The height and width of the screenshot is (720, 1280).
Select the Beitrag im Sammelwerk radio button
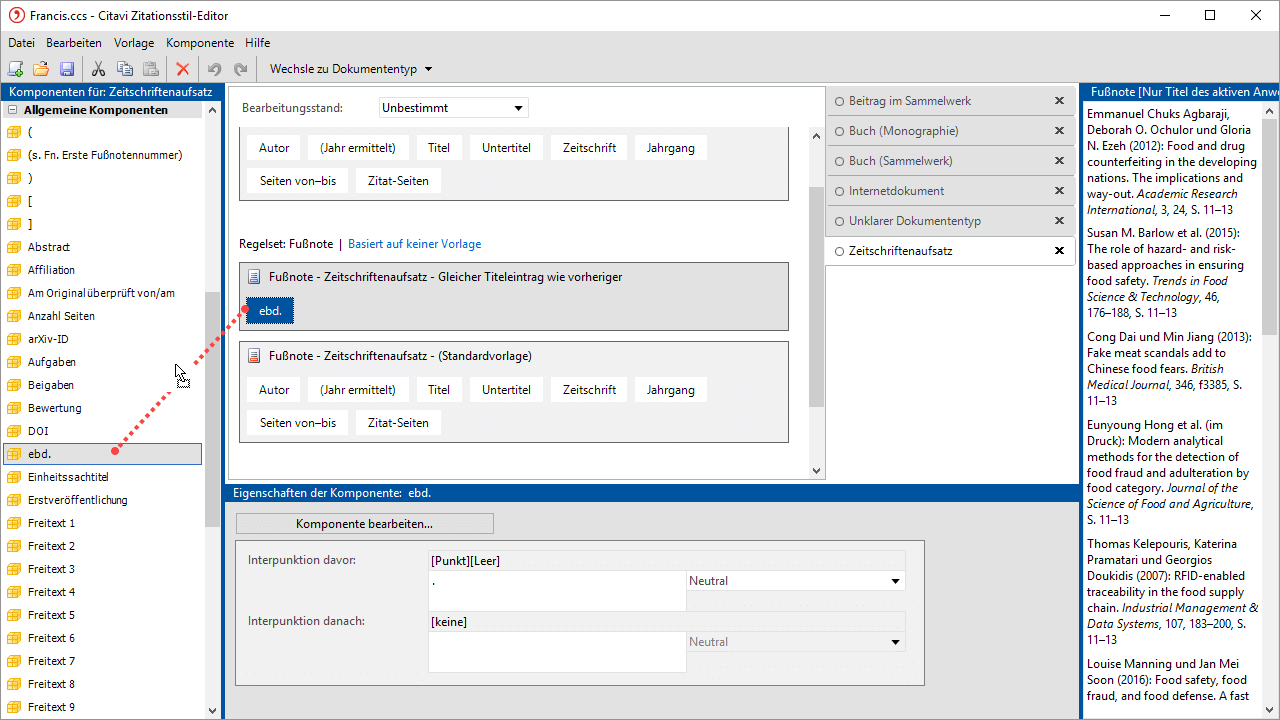point(840,101)
